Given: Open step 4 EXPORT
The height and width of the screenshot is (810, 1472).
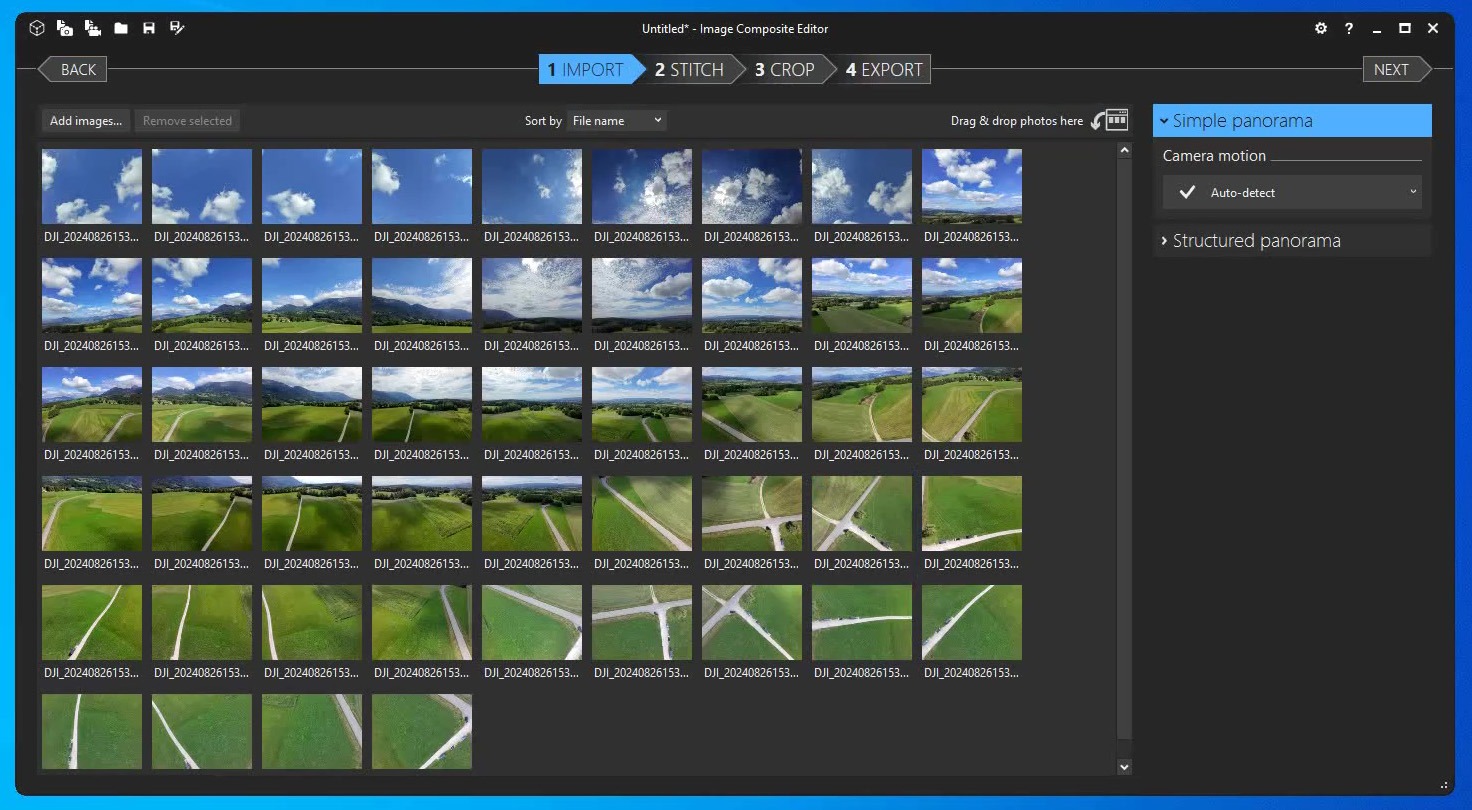Looking at the screenshot, I should [x=884, y=69].
